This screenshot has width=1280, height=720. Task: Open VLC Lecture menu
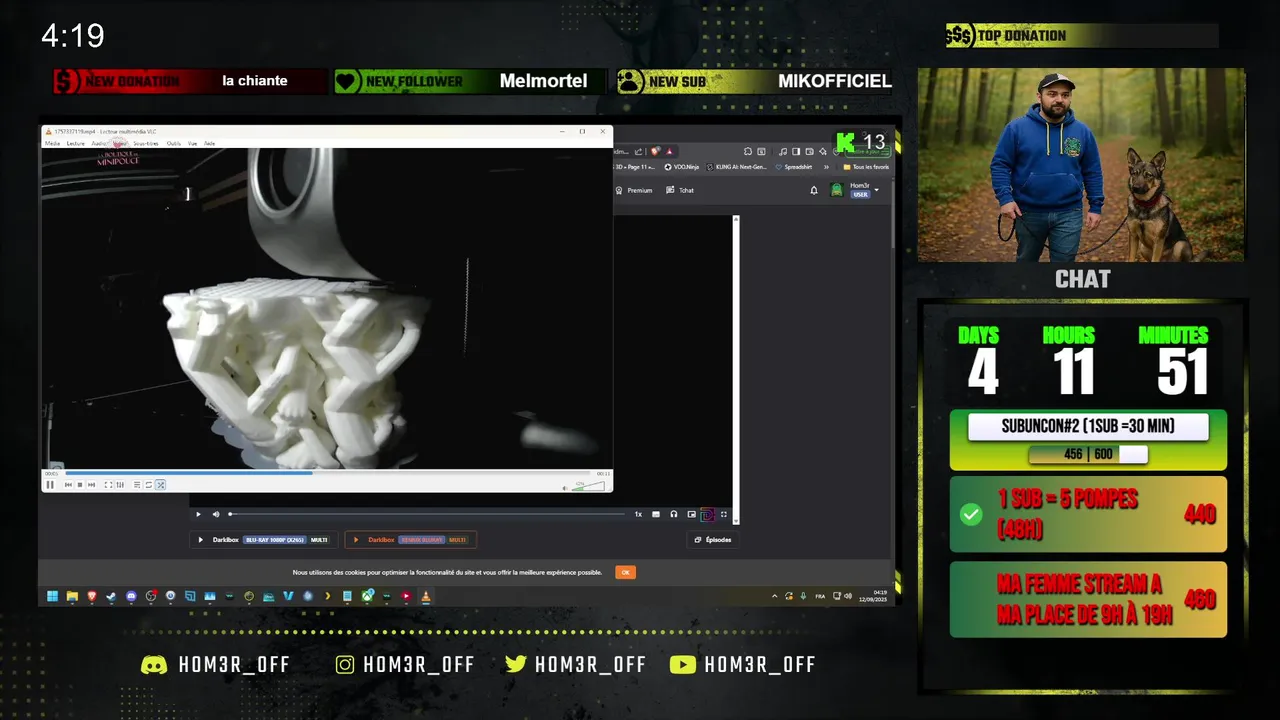click(x=76, y=143)
